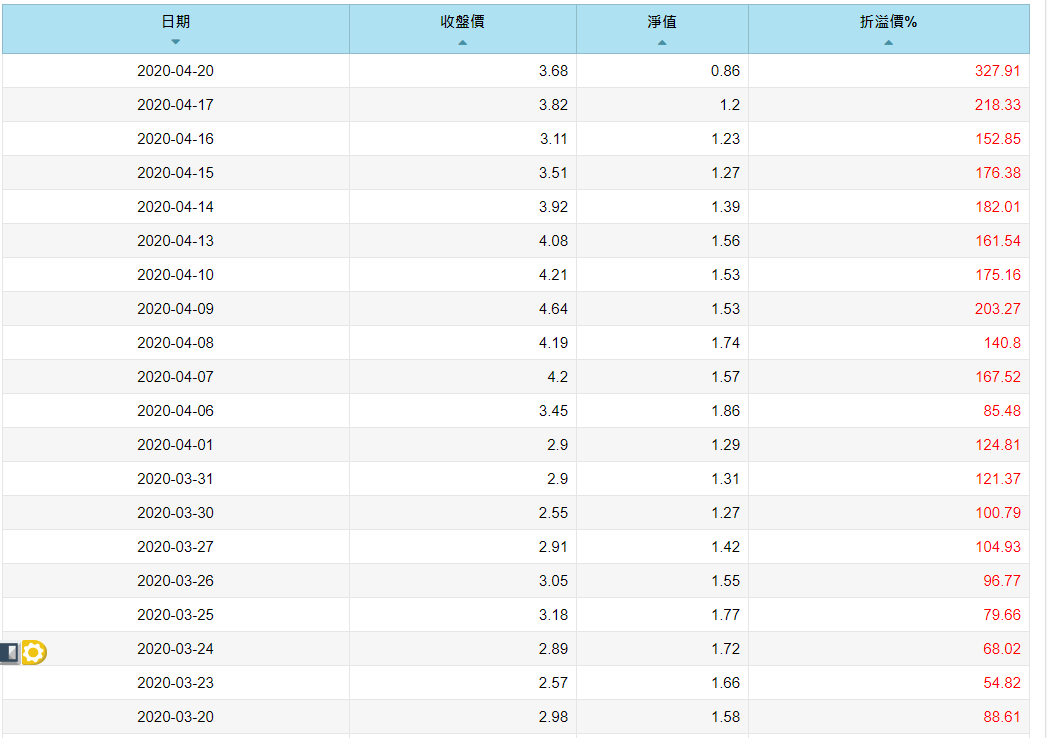This screenshot has height=738, width=1047.
Task: Sort by the 收盤價 column header text
Action: click(x=462, y=22)
